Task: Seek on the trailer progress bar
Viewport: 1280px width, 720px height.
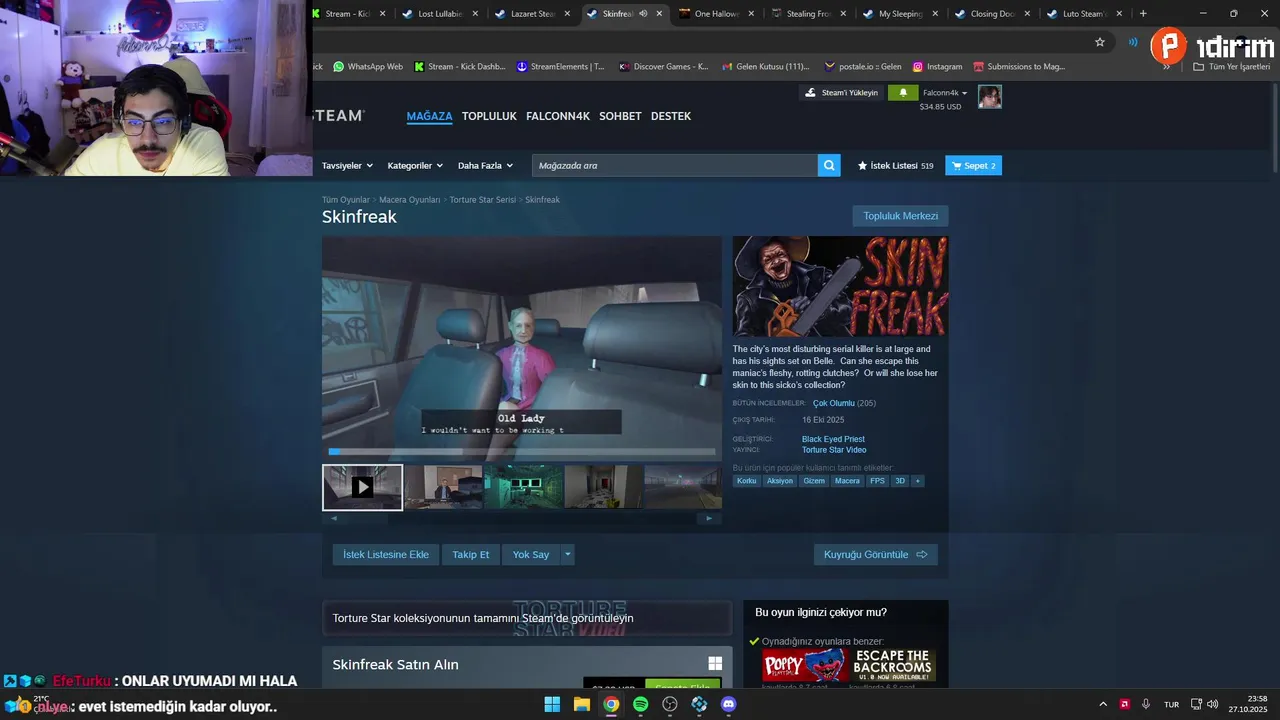Action: point(521,451)
